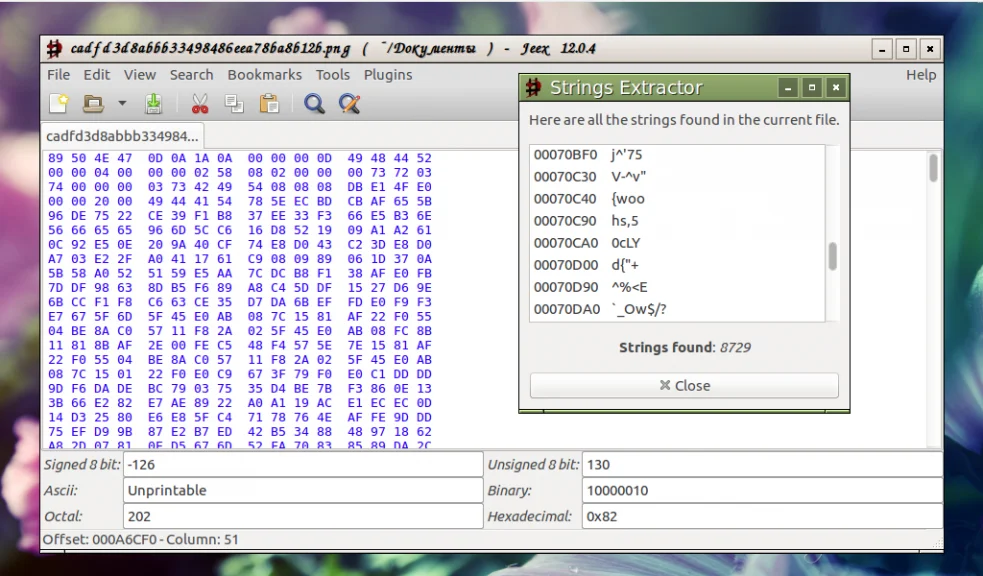Open the View menu
This screenshot has height=576, width=983.
click(x=139, y=75)
